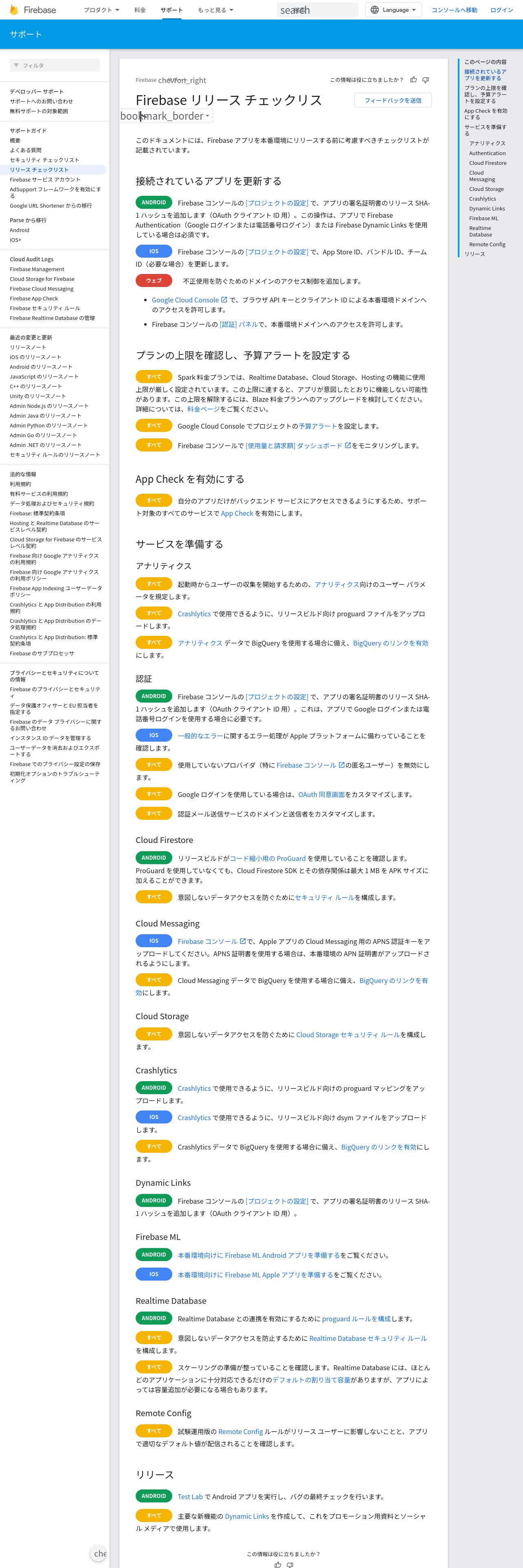Jump to Remote Config in page contents
The width and height of the screenshot is (523, 1568).
pos(487,244)
